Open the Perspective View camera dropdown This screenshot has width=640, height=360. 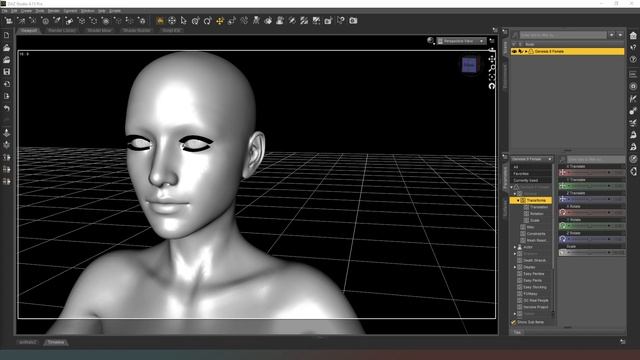coord(461,41)
